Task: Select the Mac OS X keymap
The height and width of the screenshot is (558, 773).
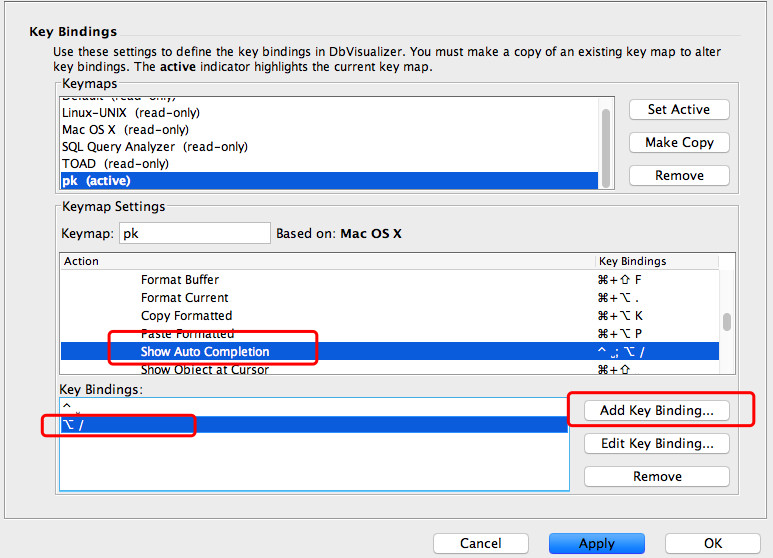Action: (125, 129)
